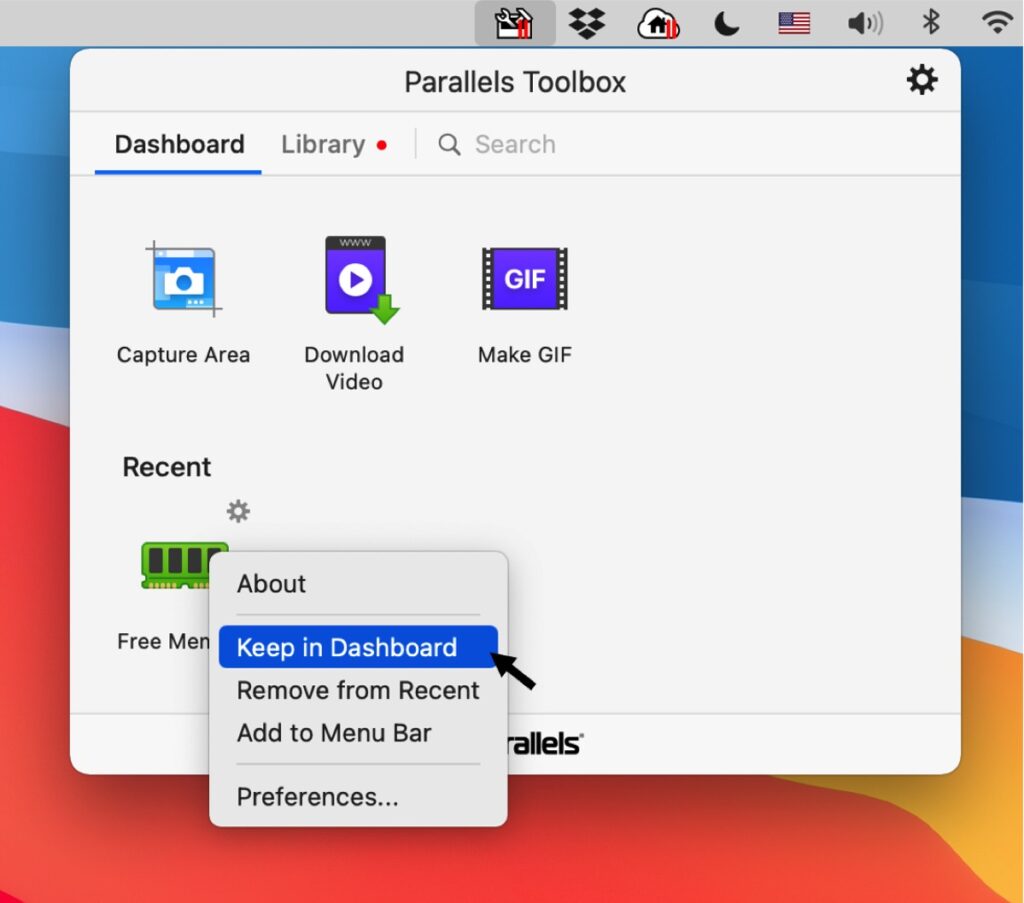This screenshot has width=1024, height=903.
Task: Open Preferences from the context menu
Action: pos(316,796)
